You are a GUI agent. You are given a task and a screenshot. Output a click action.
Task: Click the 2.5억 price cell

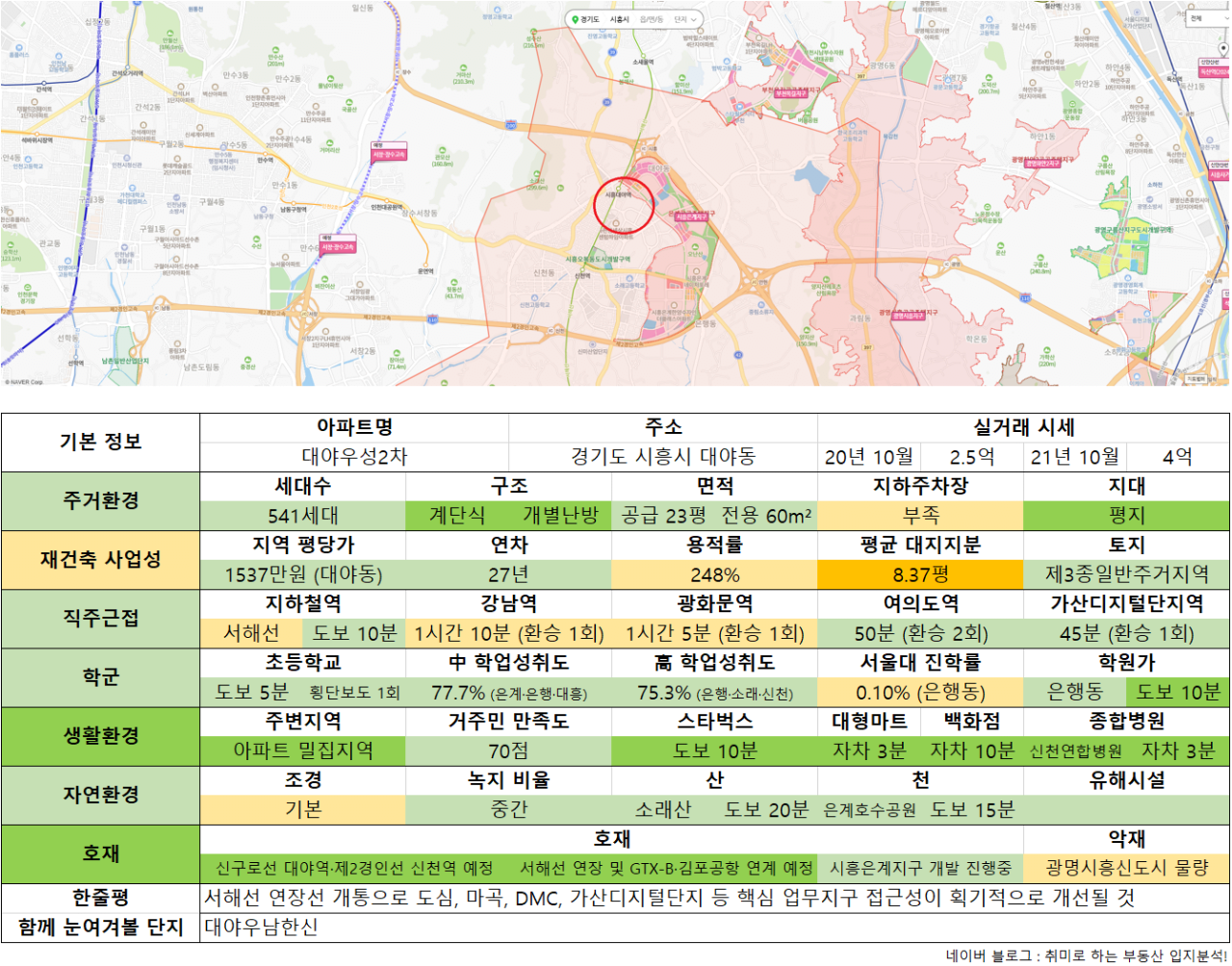(972, 456)
